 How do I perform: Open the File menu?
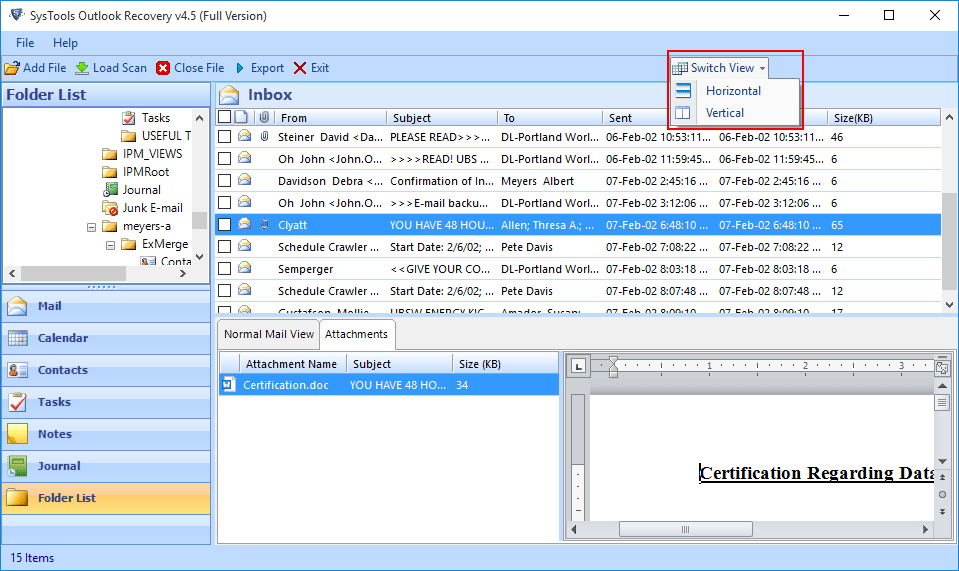click(x=25, y=43)
